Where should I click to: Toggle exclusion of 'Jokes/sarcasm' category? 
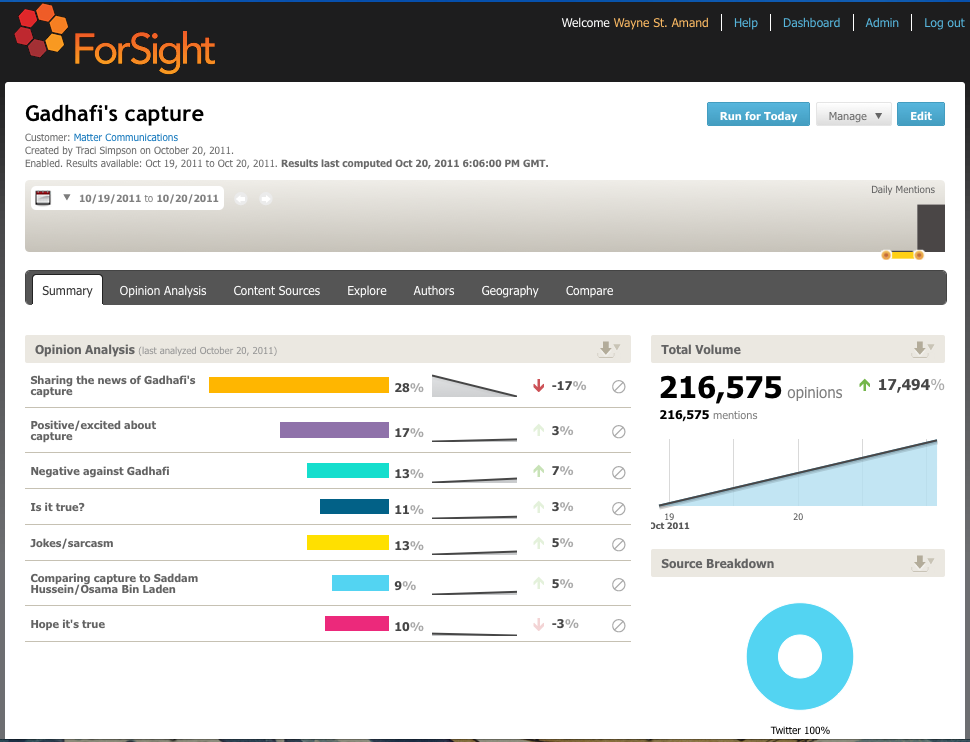pyautogui.click(x=618, y=544)
